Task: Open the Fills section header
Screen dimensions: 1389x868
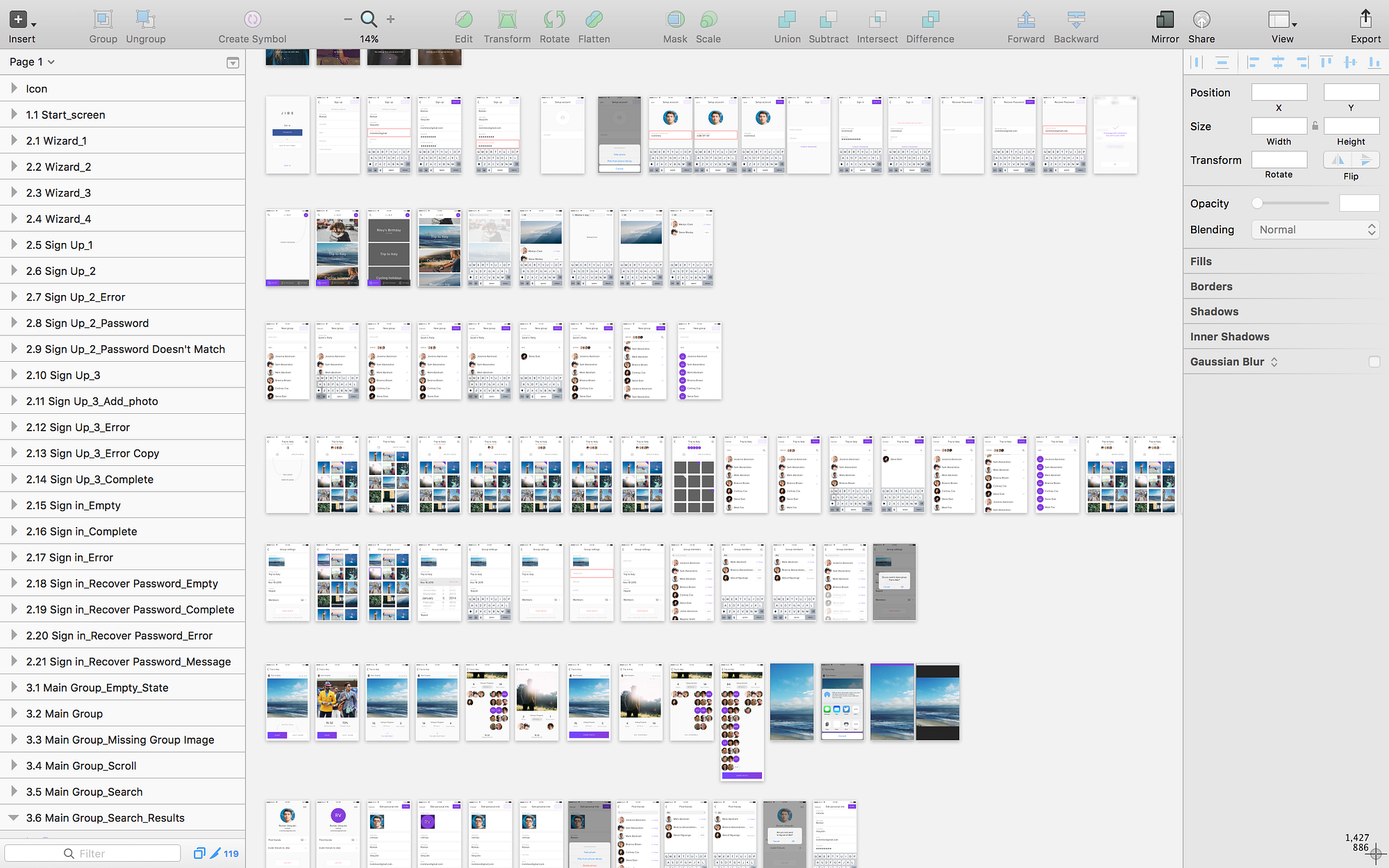Action: (1201, 262)
